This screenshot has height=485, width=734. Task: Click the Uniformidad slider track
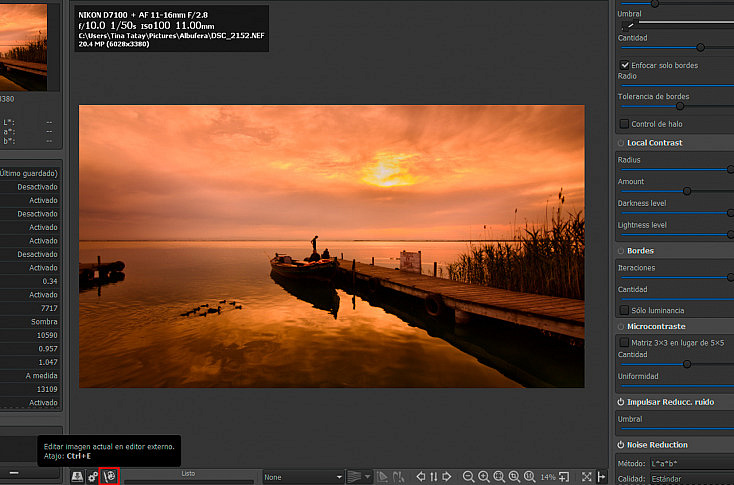click(677, 386)
